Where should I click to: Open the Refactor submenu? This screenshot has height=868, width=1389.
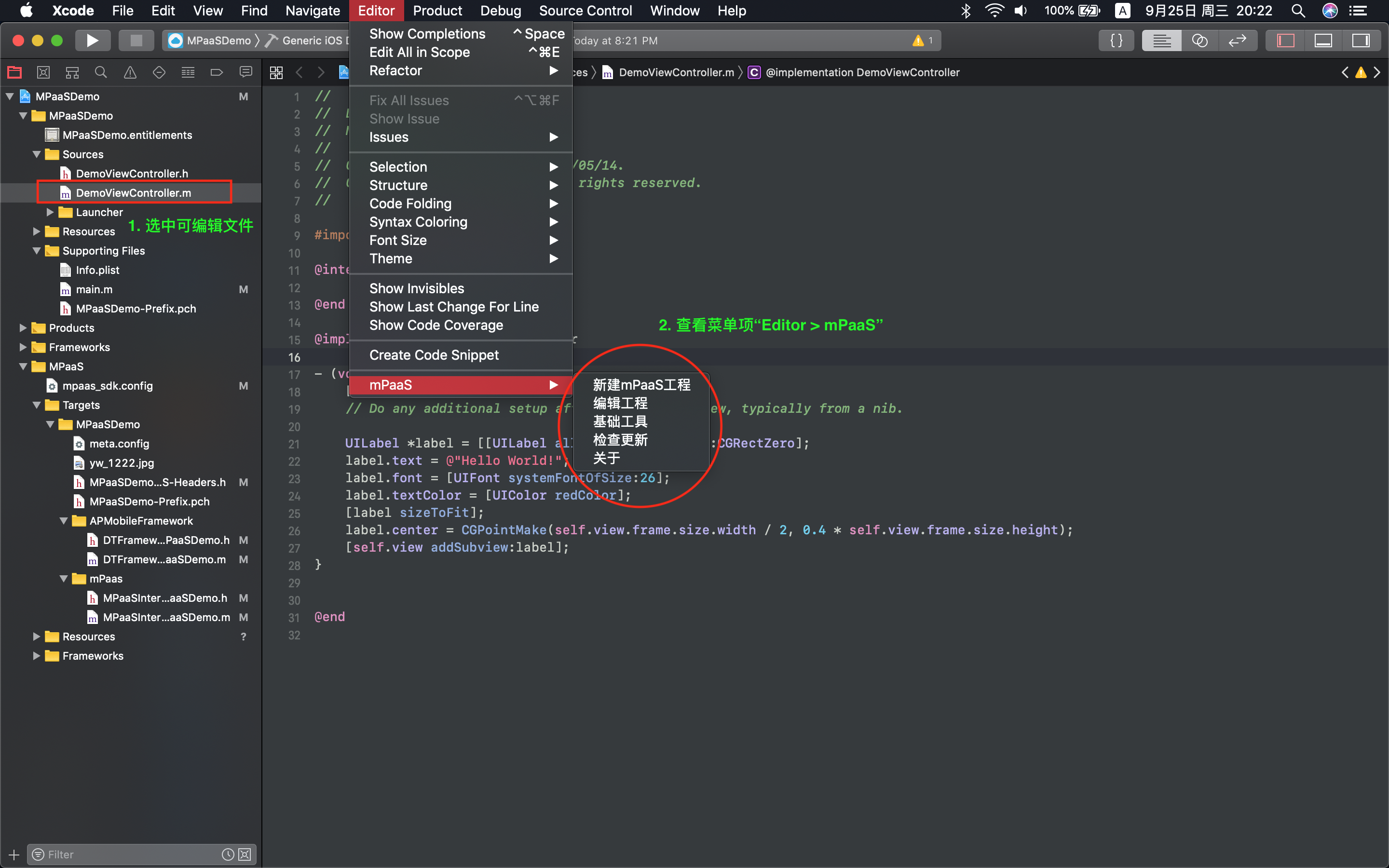[461, 70]
